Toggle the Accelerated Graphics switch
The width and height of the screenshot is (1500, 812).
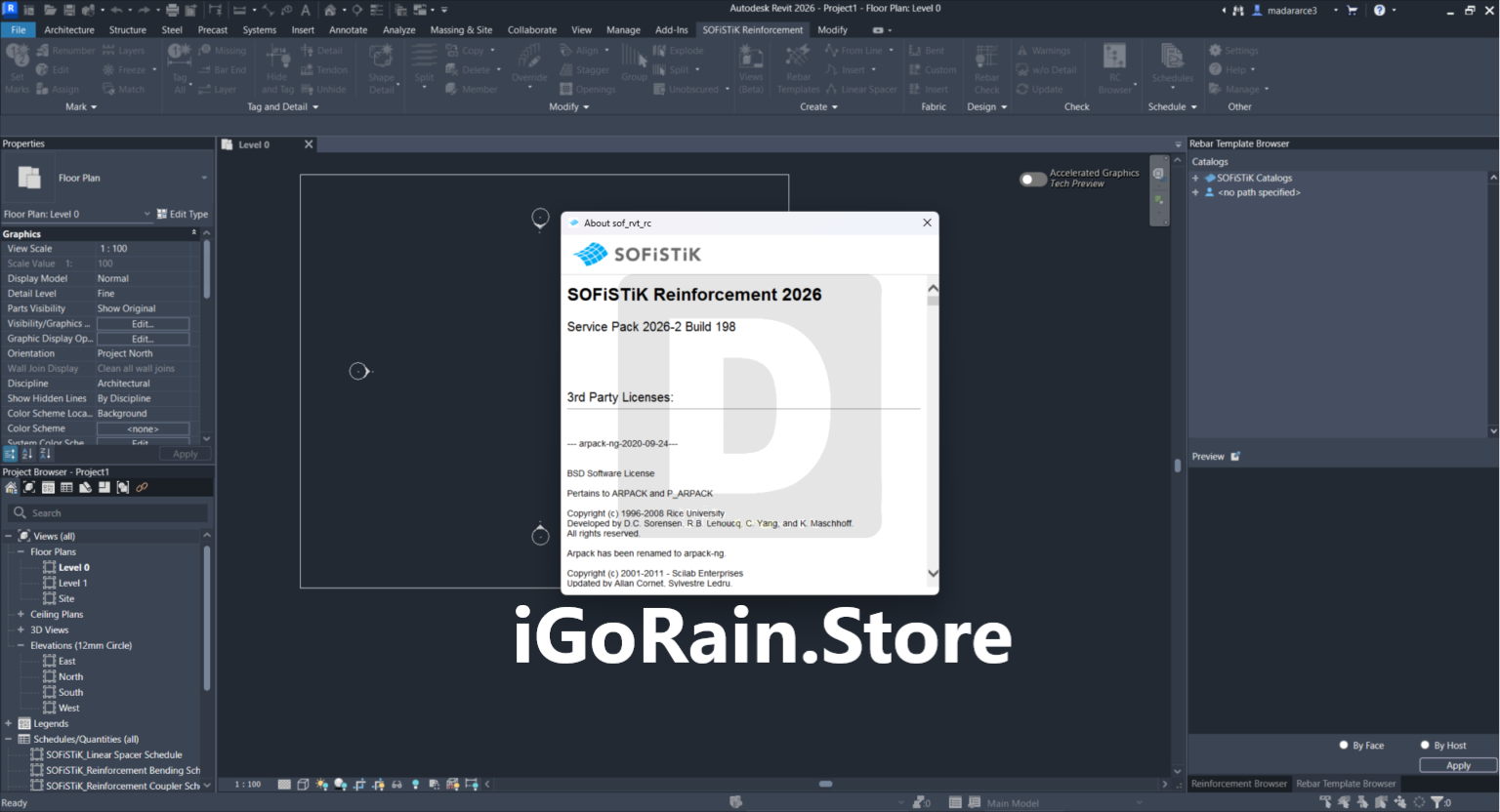point(1032,179)
